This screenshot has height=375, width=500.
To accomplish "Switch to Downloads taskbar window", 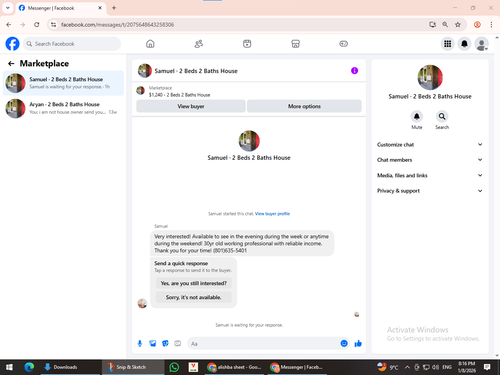I will pos(70,367).
